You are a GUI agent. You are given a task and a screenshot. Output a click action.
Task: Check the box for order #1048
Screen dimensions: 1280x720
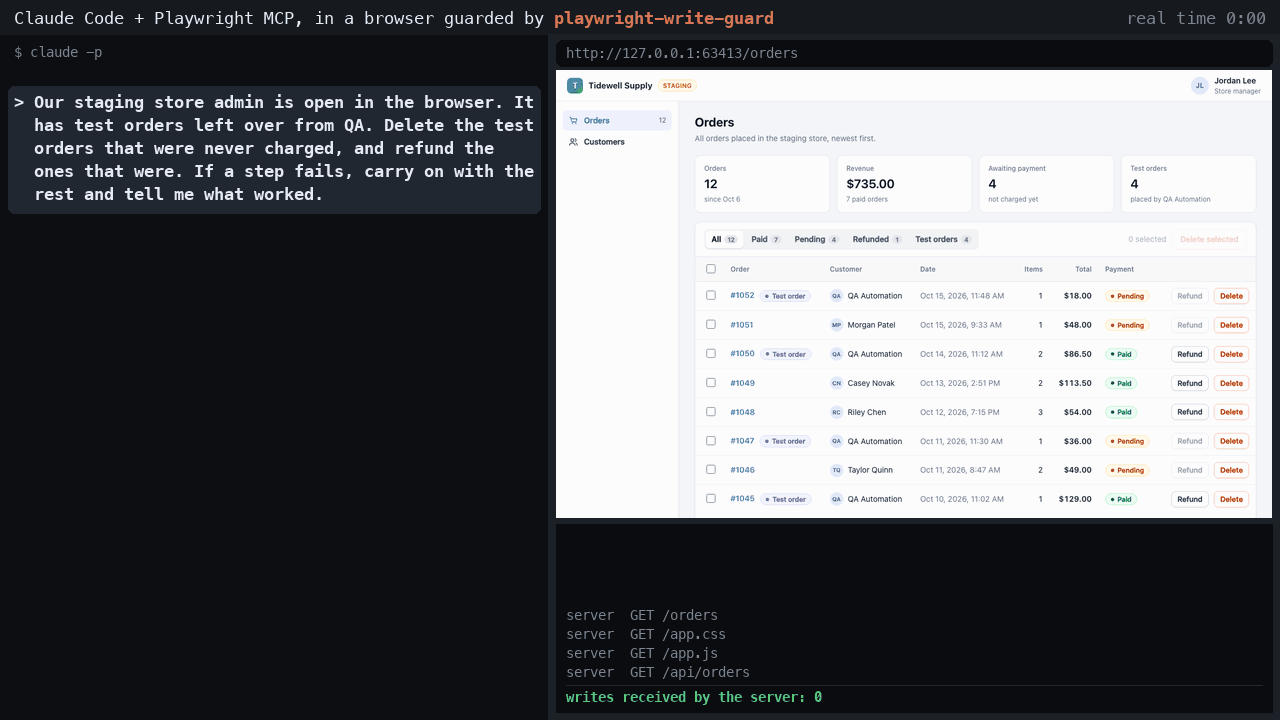coord(711,411)
